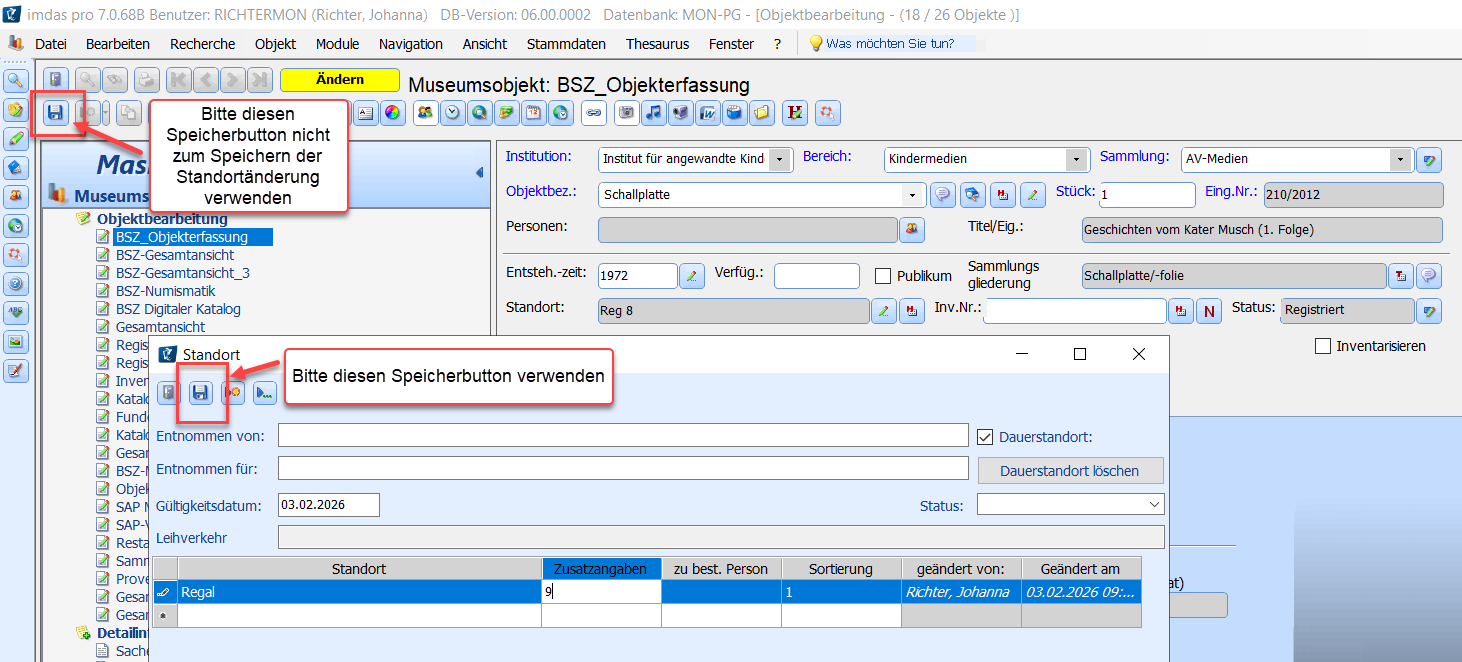
Task: Open the Status dropdown in Standort dialog
Action: pos(1154,505)
